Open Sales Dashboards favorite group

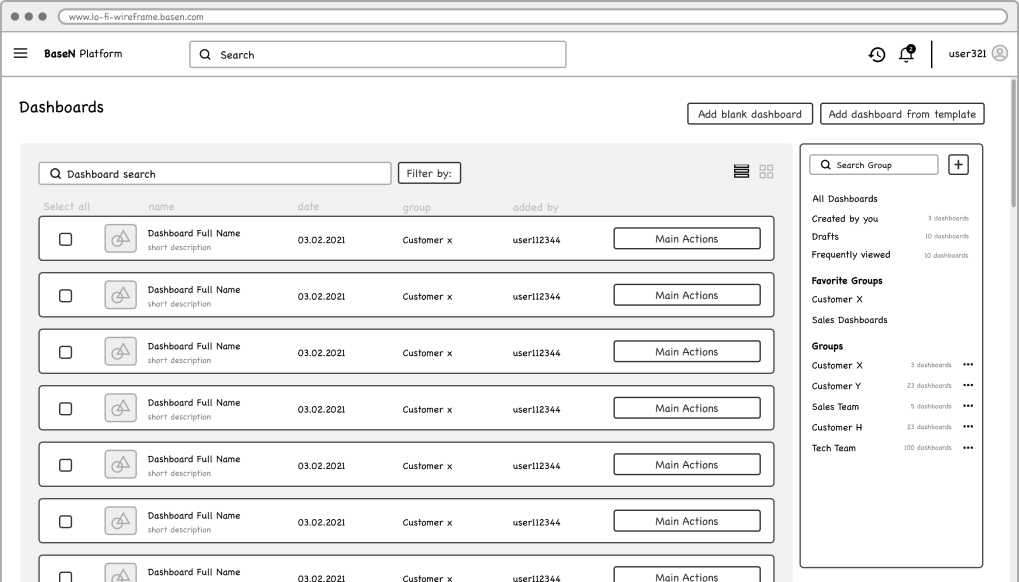coord(849,320)
